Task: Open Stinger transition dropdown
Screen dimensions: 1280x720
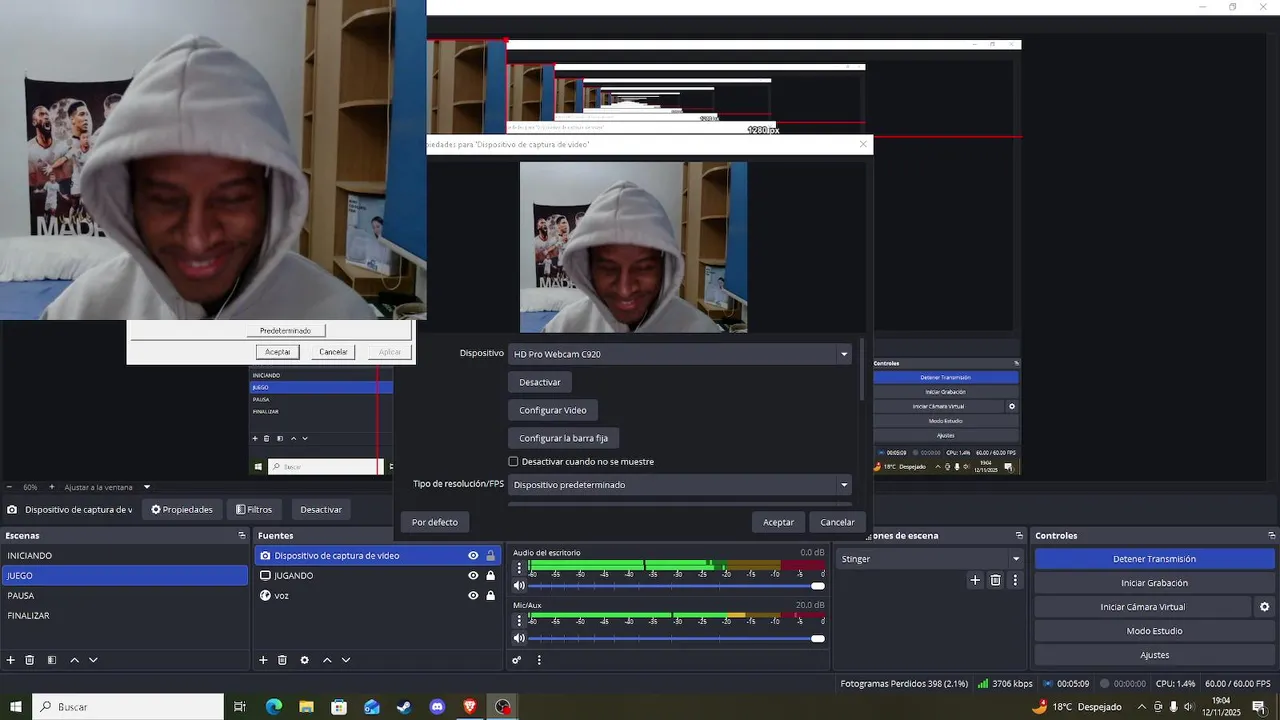Action: (x=931, y=559)
